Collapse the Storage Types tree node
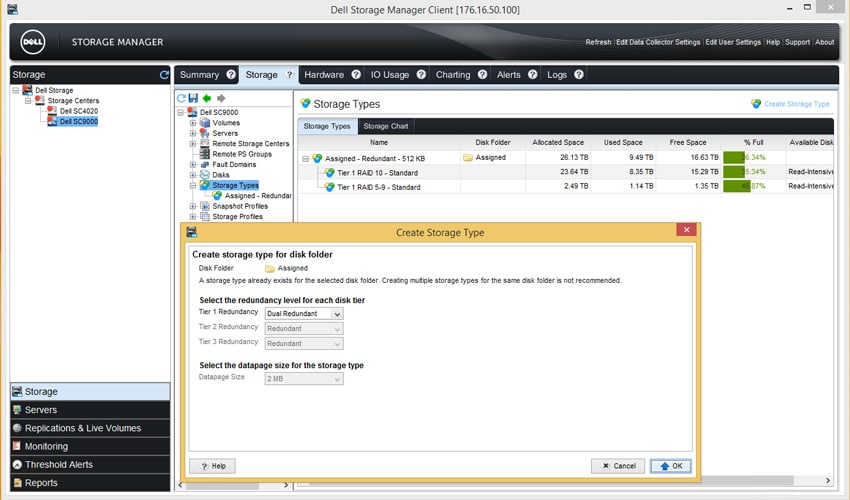This screenshot has width=850, height=500. [x=193, y=185]
